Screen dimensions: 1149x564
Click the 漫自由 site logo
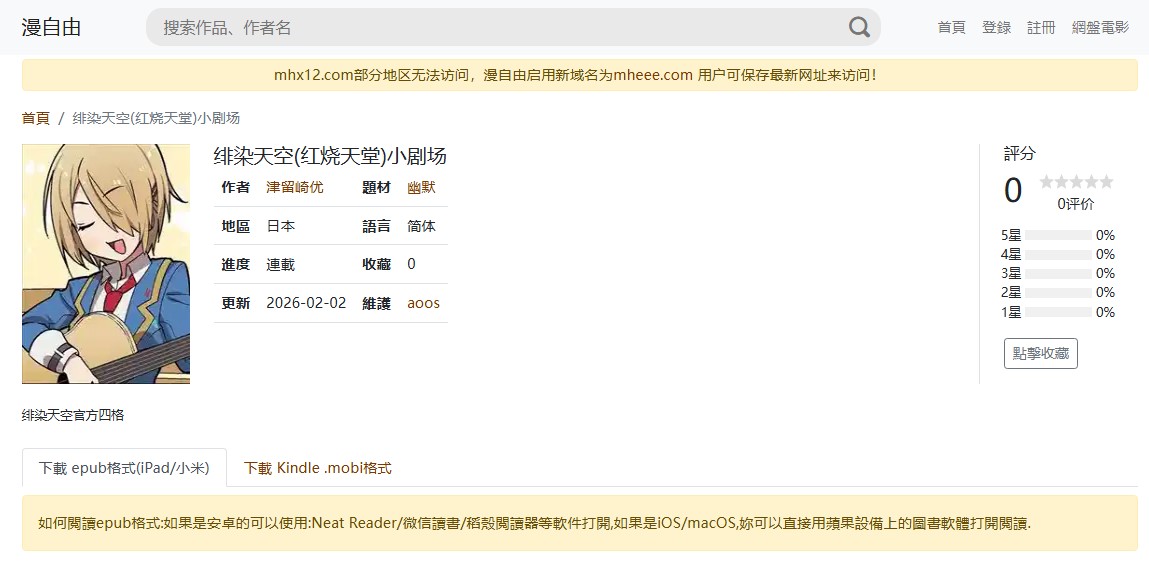coord(51,27)
